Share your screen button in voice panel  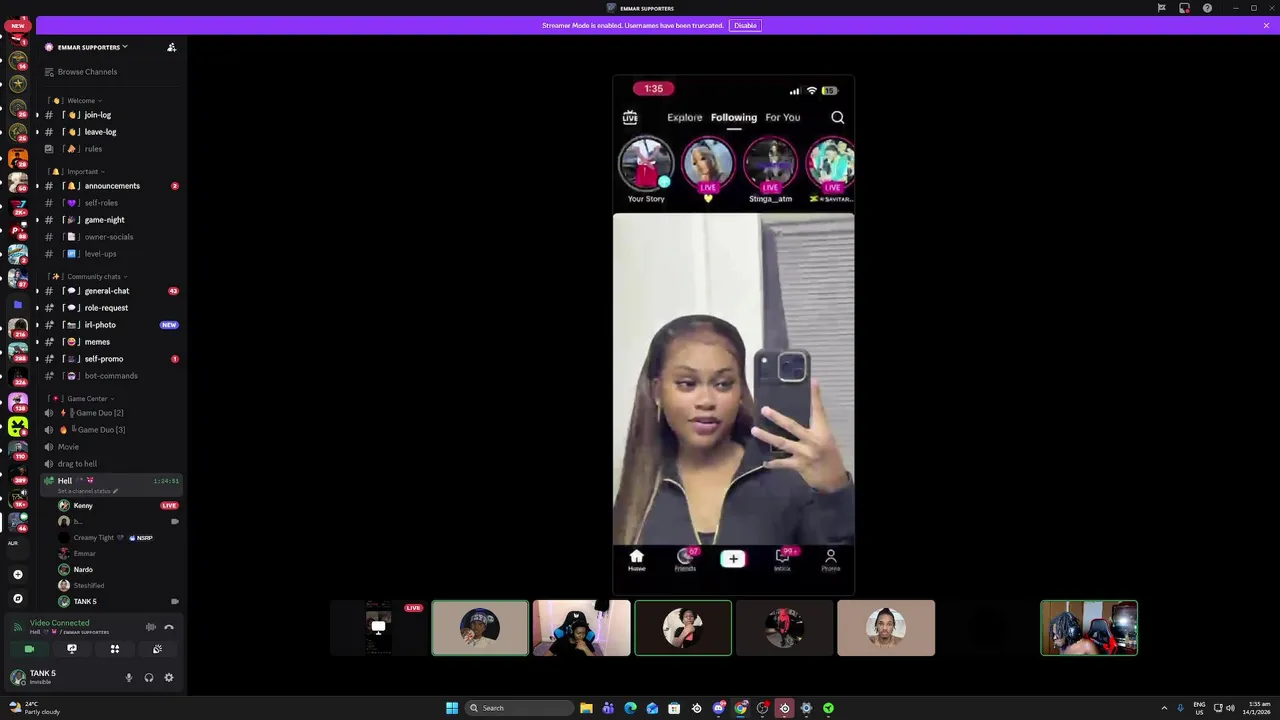tap(72, 649)
